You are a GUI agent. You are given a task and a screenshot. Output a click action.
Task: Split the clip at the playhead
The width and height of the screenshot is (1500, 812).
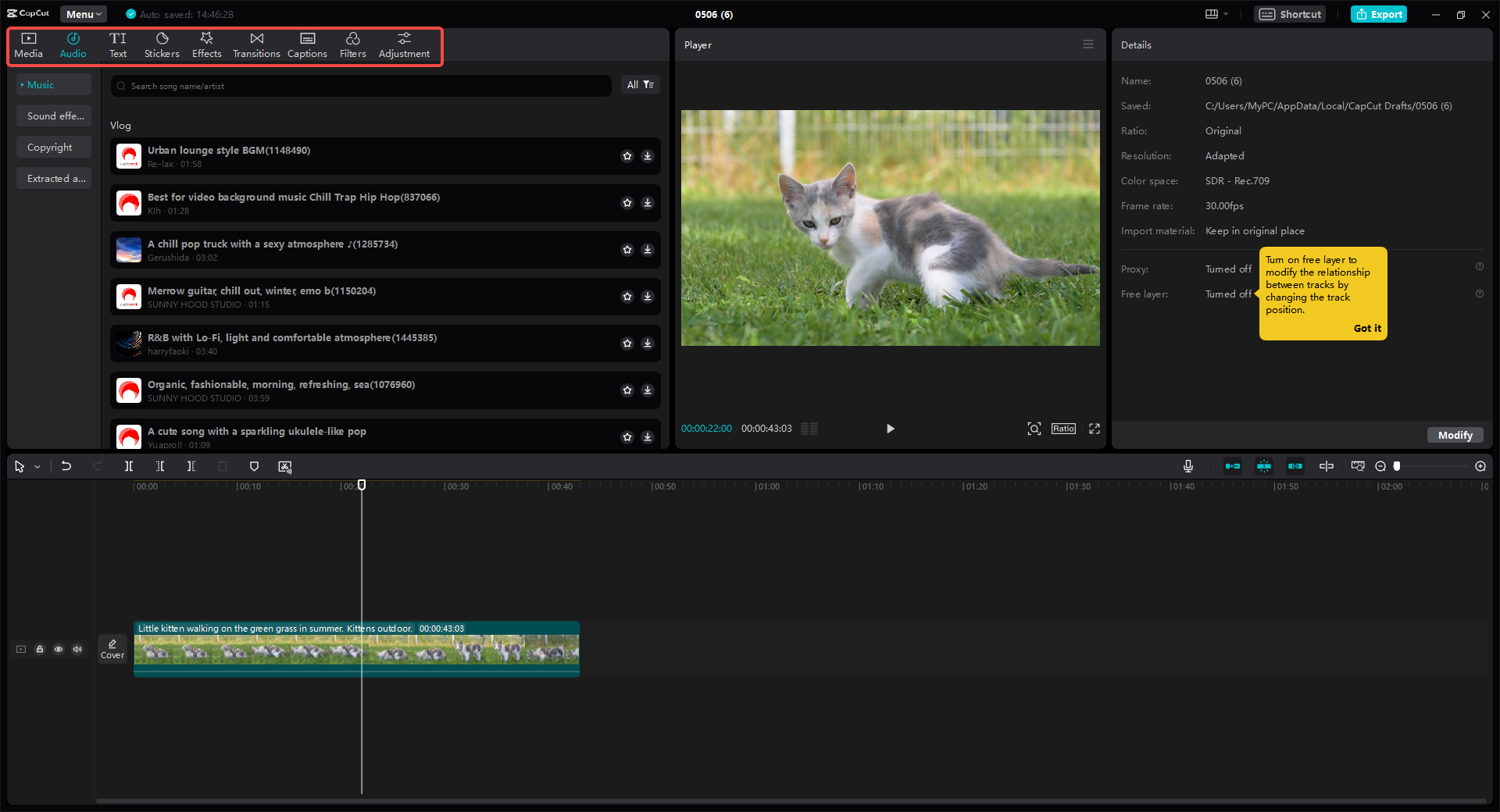pyautogui.click(x=129, y=466)
